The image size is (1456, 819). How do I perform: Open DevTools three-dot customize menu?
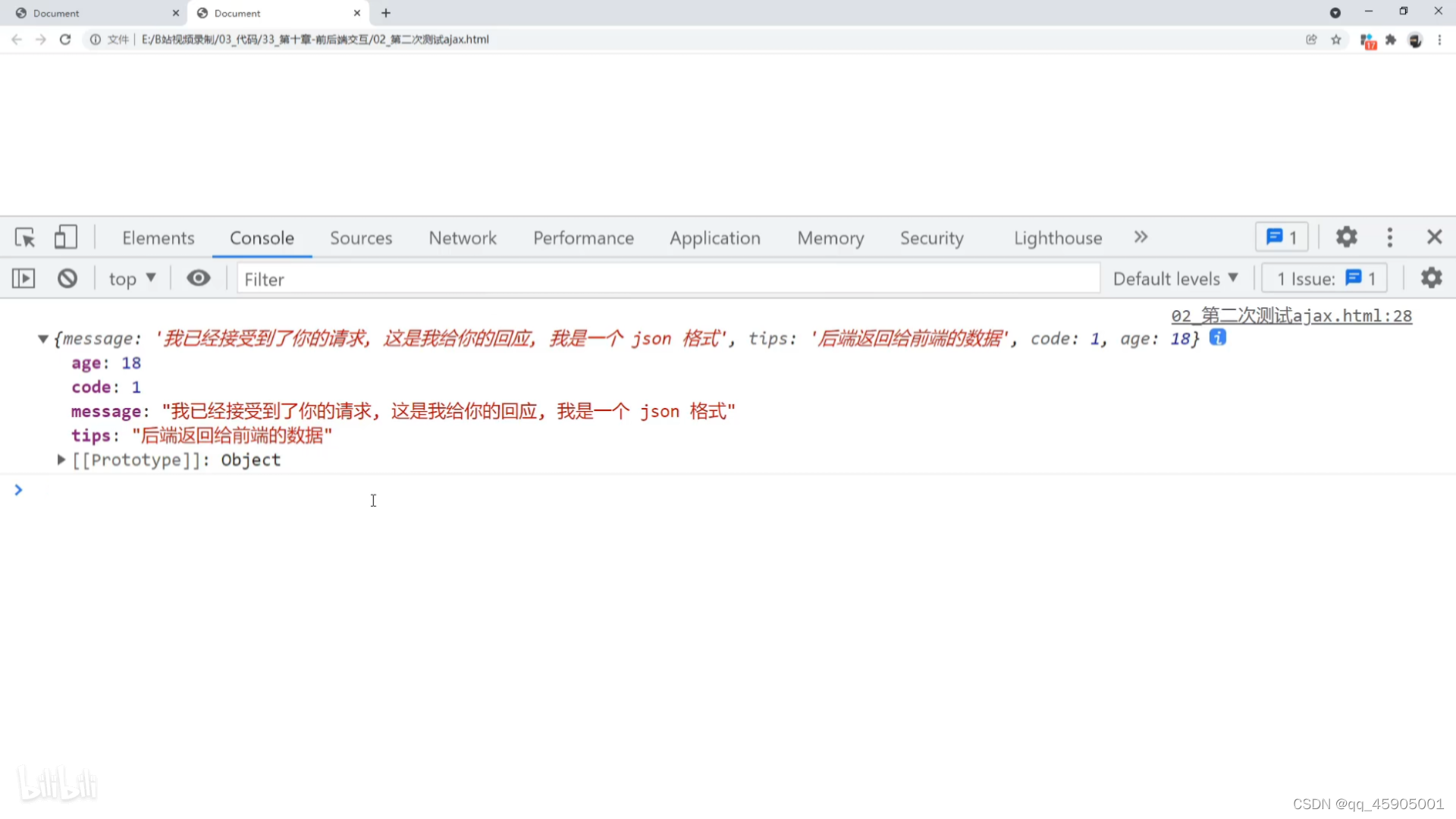(1389, 237)
